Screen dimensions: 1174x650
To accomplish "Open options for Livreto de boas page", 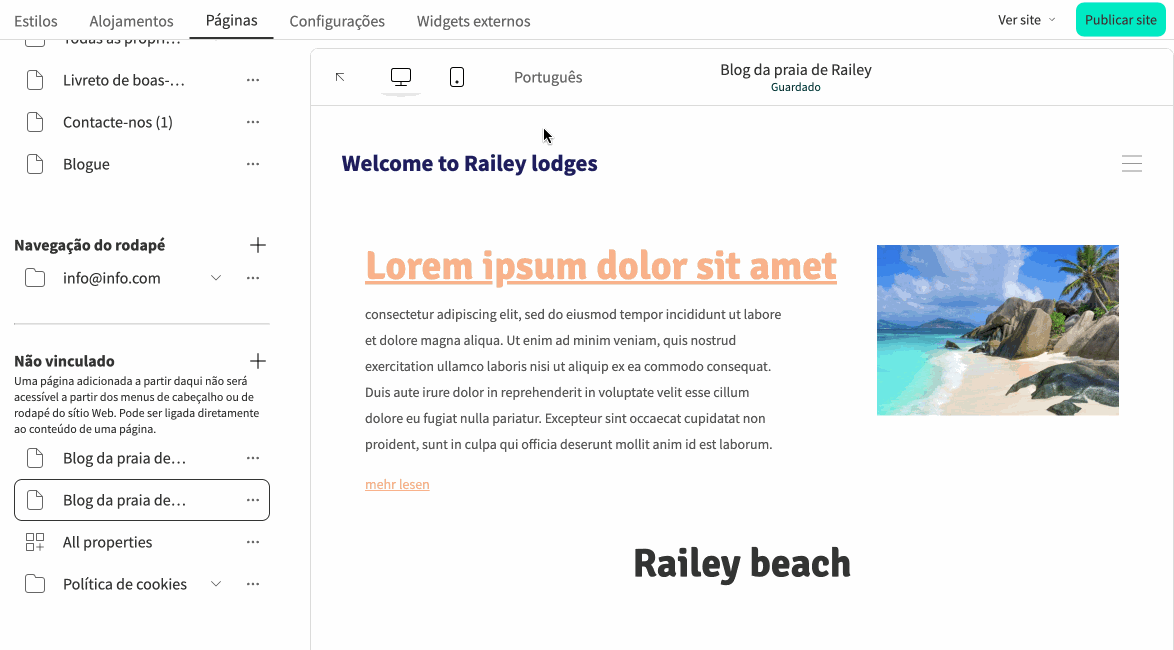I will (253, 80).
